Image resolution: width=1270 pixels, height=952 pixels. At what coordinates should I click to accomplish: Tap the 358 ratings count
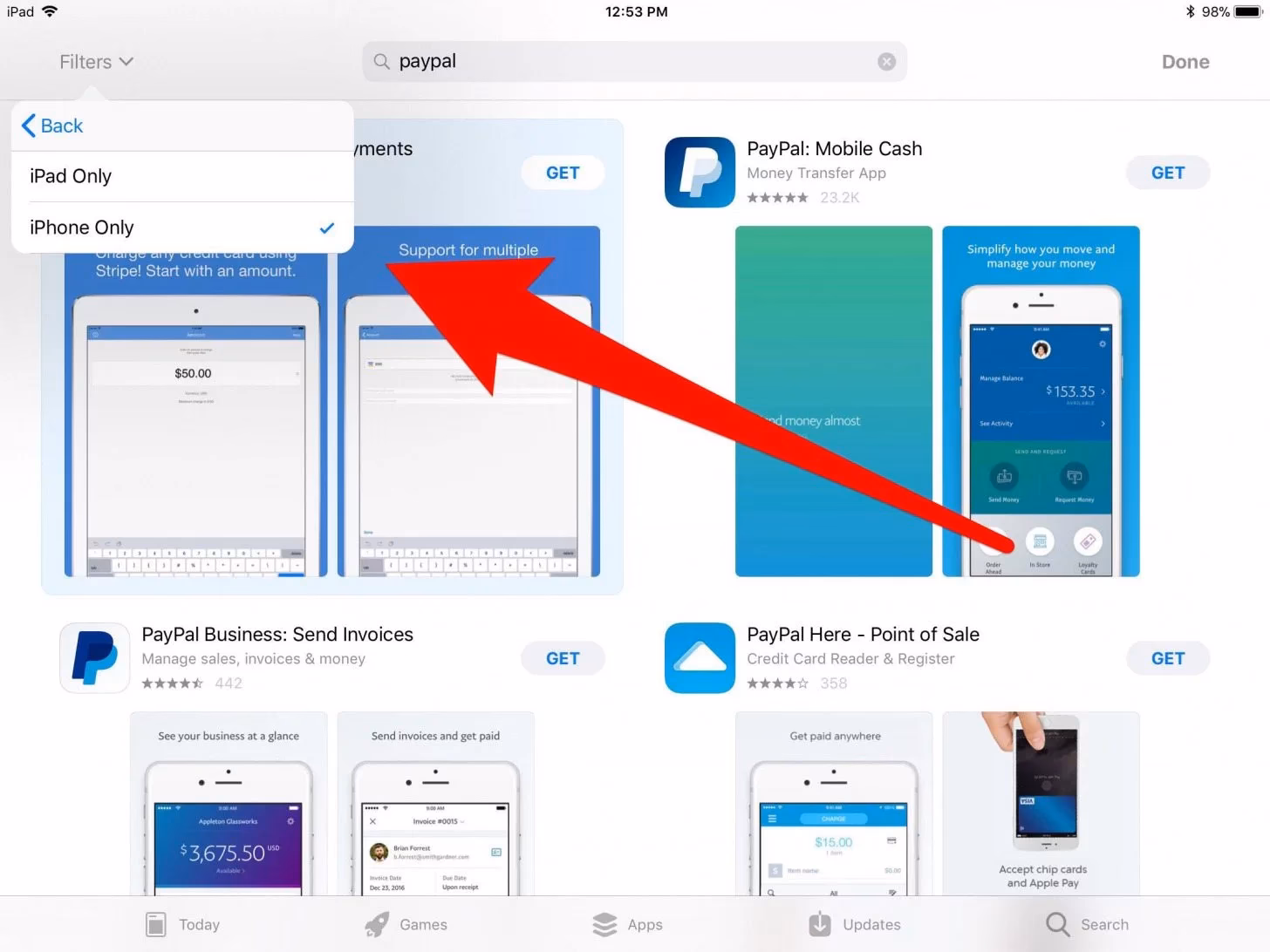tap(834, 683)
